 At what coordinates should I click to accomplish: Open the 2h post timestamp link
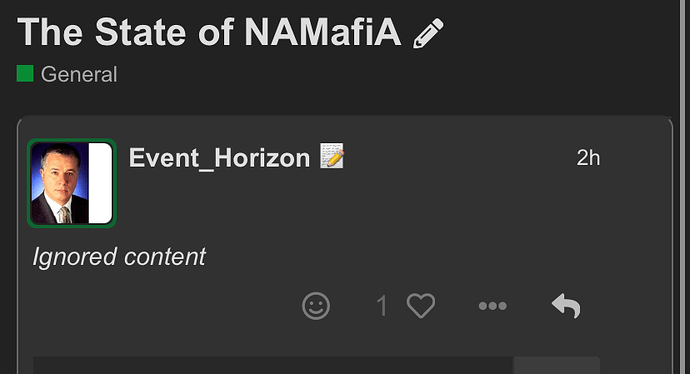point(588,158)
